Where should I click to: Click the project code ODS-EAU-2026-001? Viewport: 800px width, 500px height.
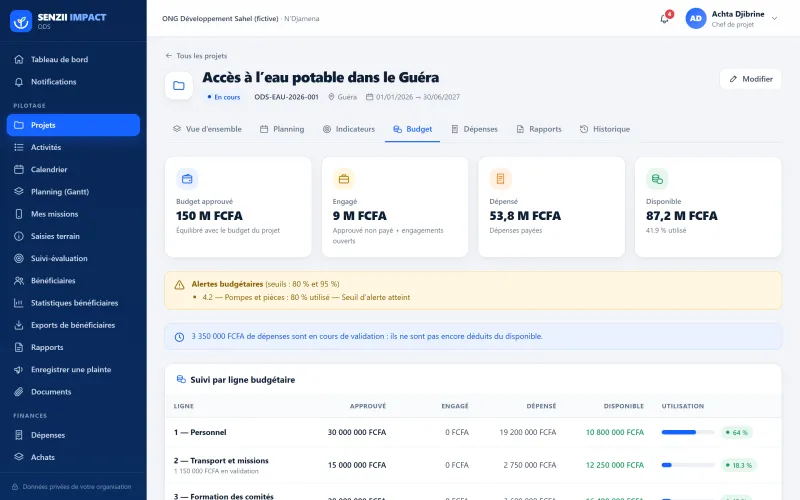[x=286, y=97]
